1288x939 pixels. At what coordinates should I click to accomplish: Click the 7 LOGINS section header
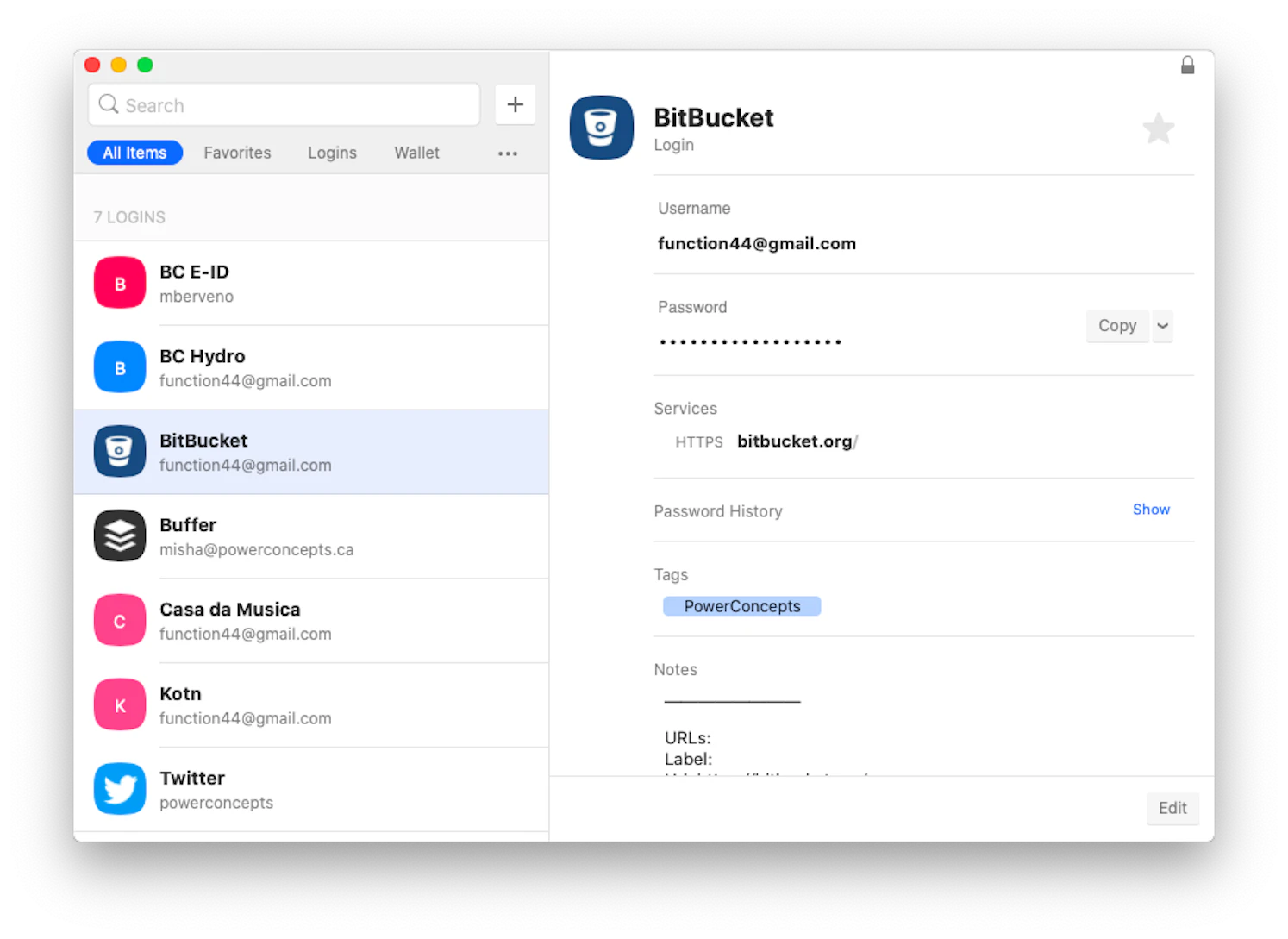129,217
